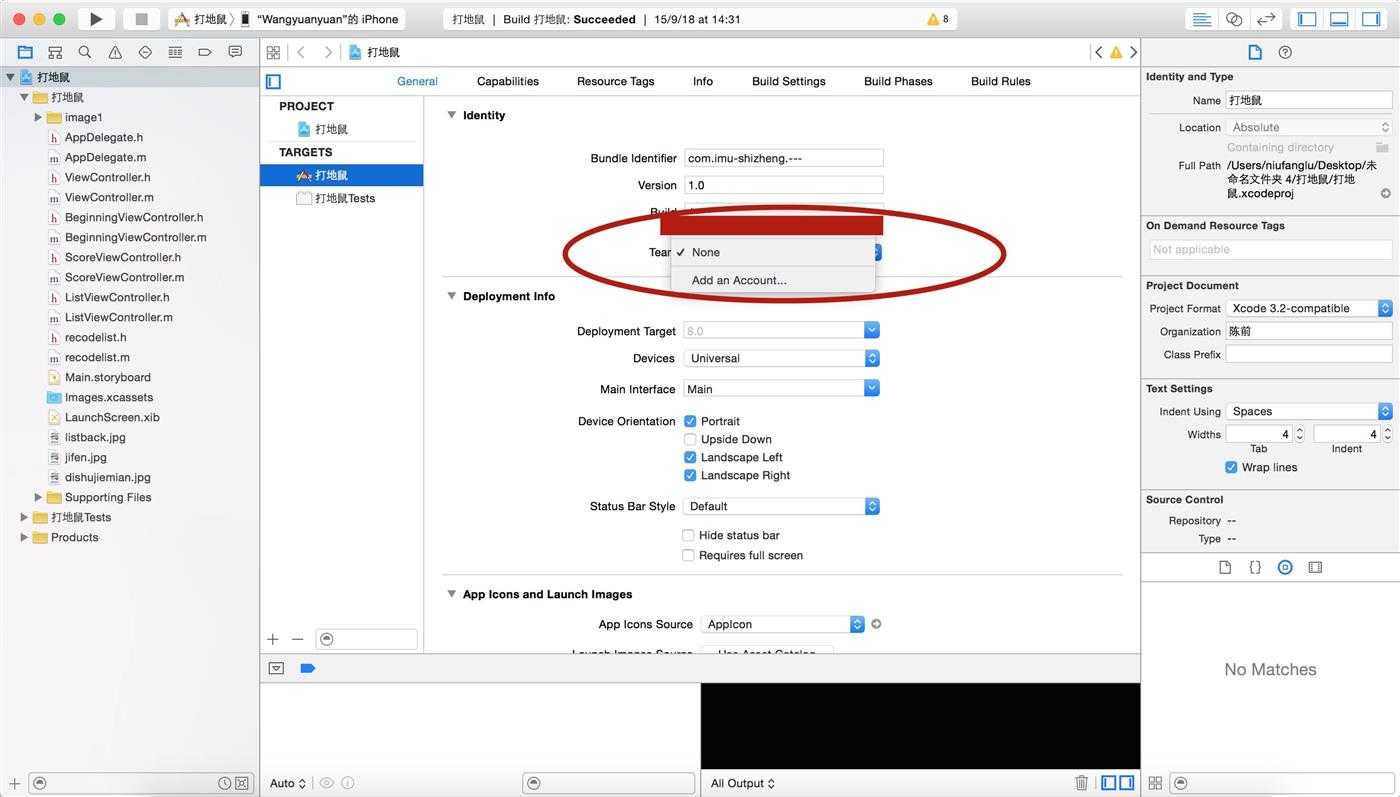Toggle Landscape Left orientation

689,457
